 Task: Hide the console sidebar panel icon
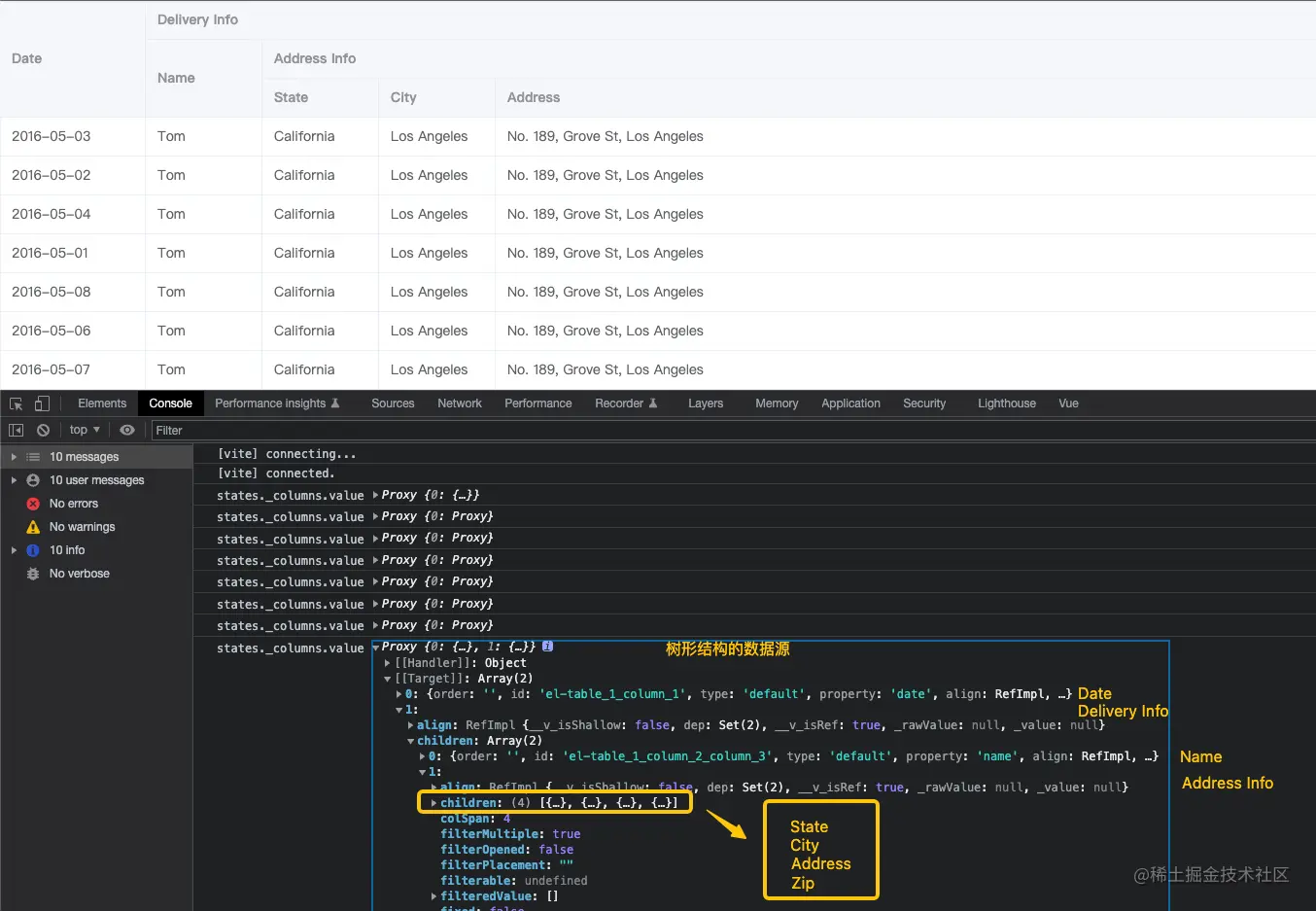click(17, 430)
